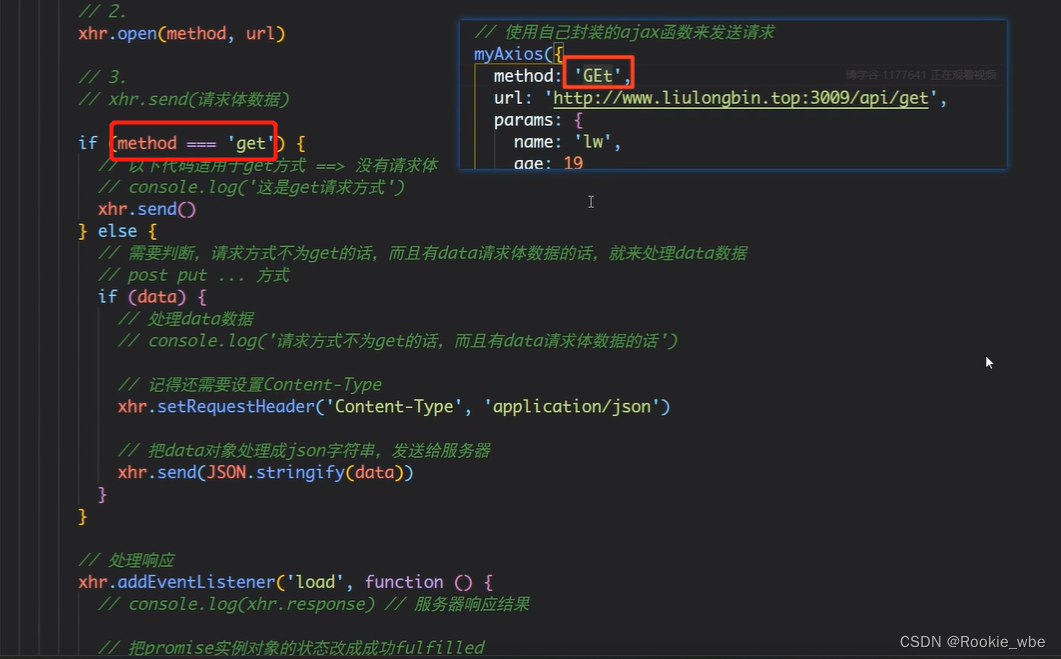The width and height of the screenshot is (1061, 659).
Task: Click the first xhr.send() call
Action: pyautogui.click(x=147, y=209)
